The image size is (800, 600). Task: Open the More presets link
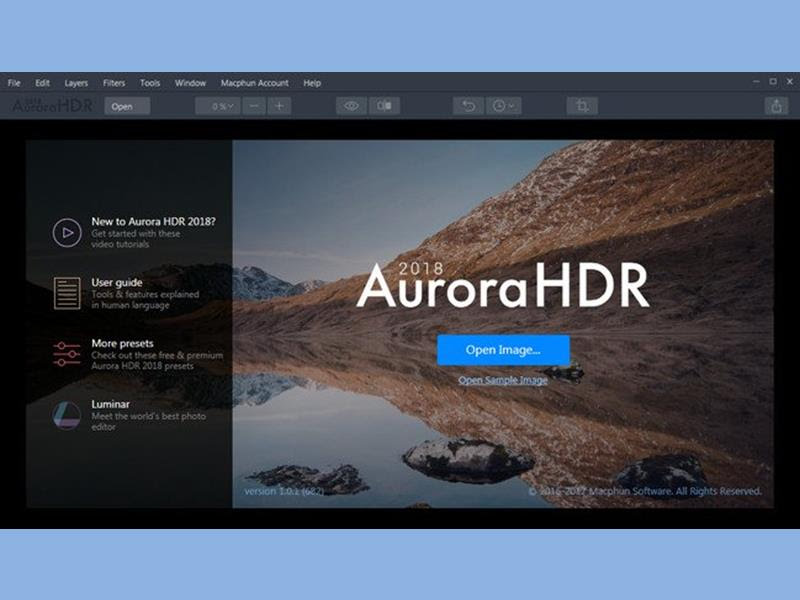point(157,354)
